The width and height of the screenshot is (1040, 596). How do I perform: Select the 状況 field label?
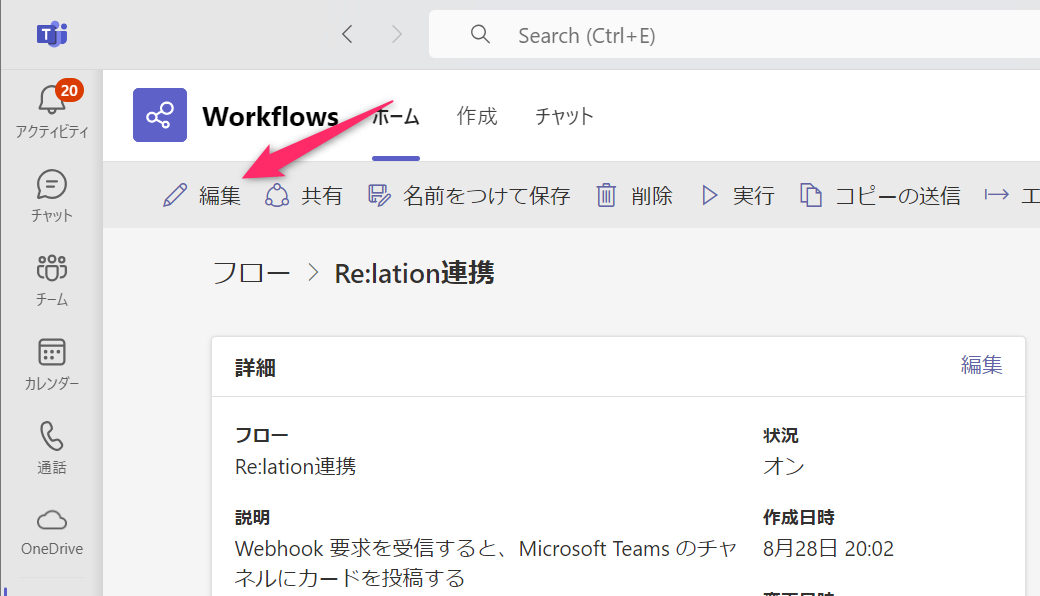click(781, 436)
